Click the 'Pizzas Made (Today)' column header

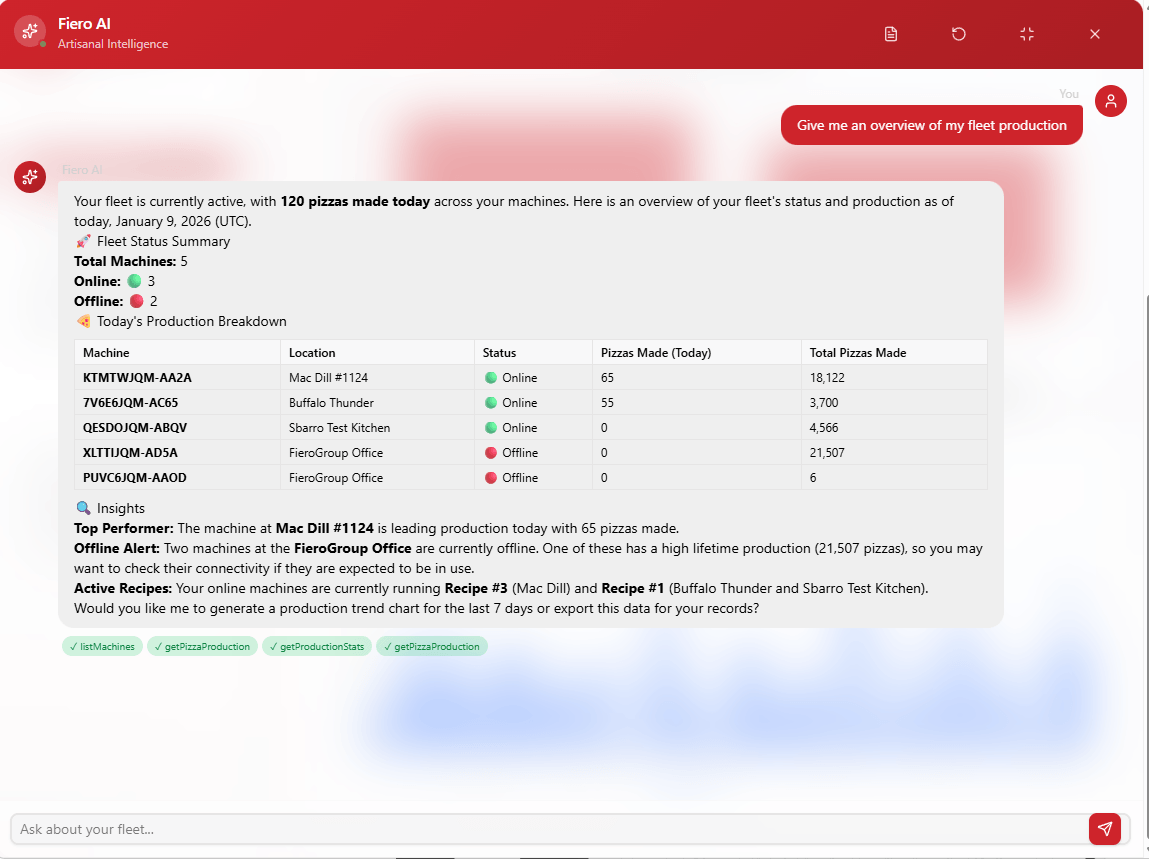[x=655, y=353]
